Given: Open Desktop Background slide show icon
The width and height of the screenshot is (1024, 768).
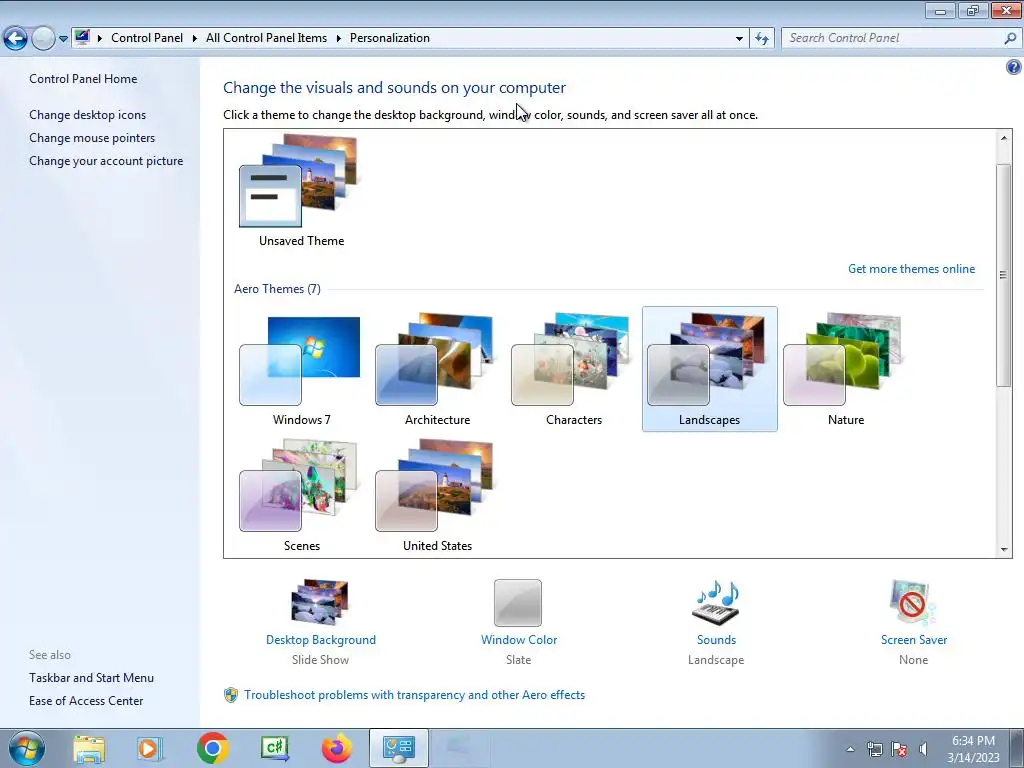Looking at the screenshot, I should tap(320, 602).
